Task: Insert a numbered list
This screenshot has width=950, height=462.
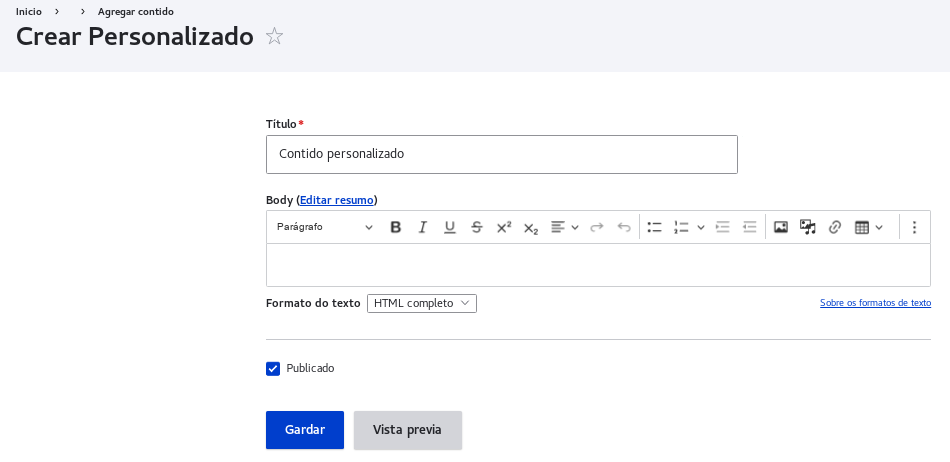Action: pyautogui.click(x=682, y=228)
